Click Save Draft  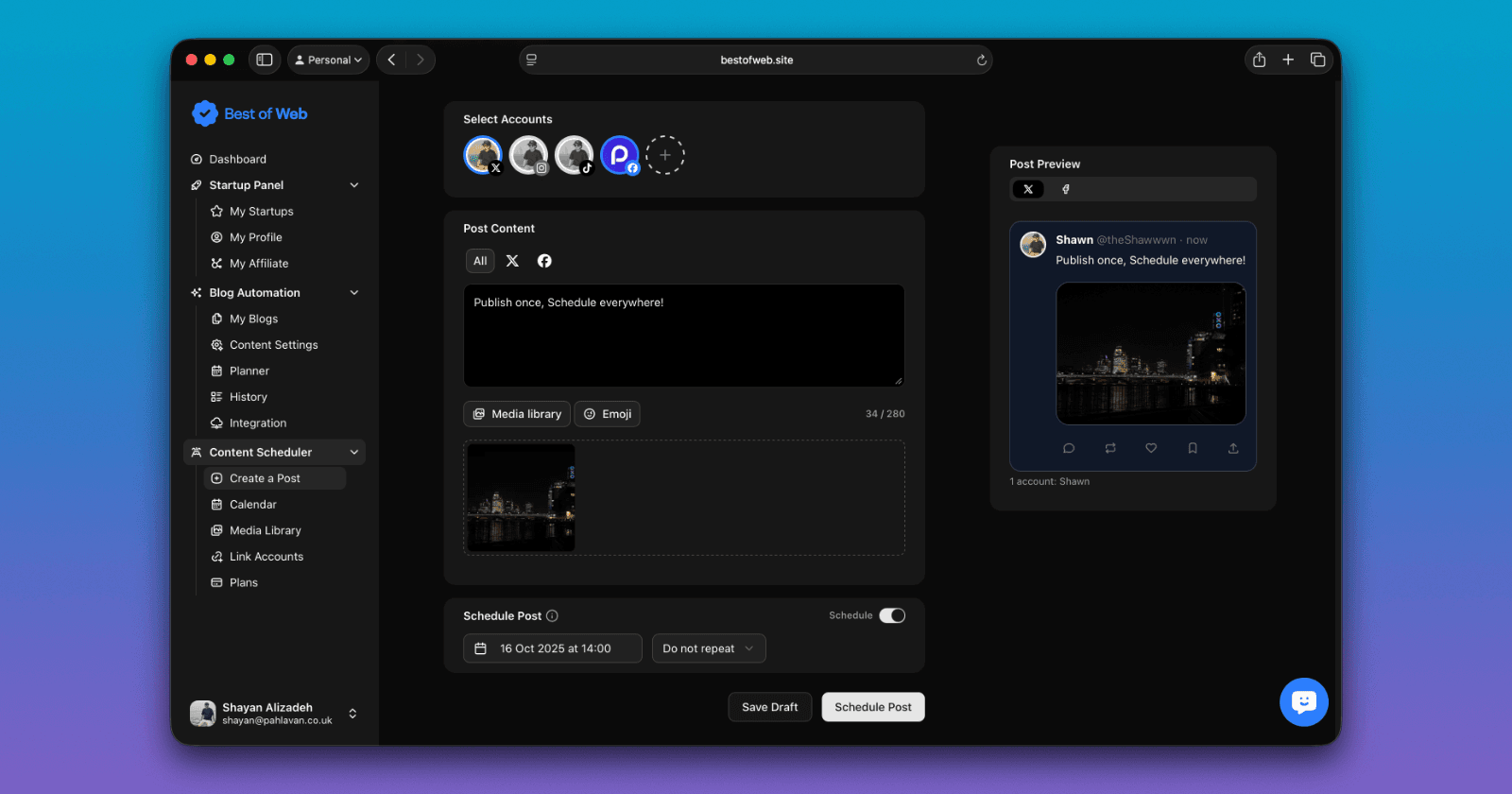[x=770, y=707]
